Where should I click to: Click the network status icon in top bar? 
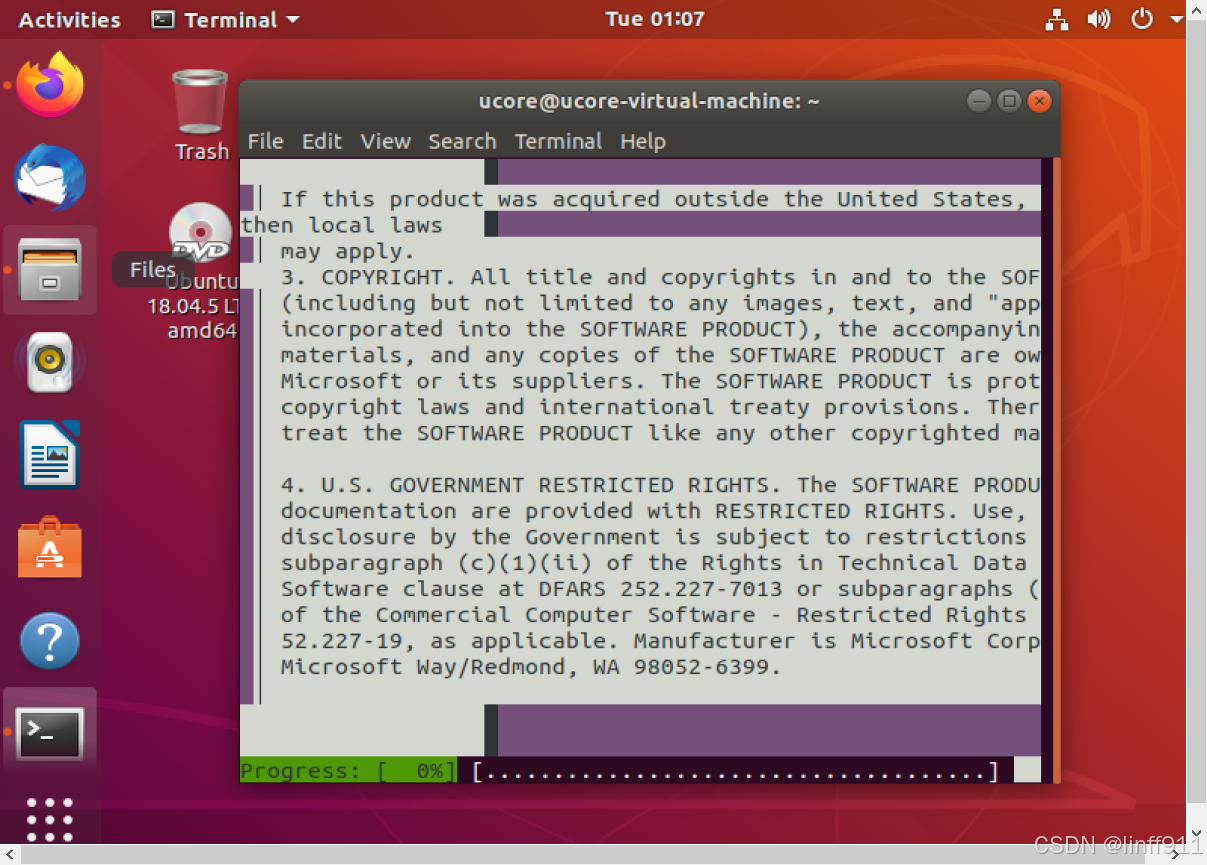pyautogui.click(x=1057, y=19)
